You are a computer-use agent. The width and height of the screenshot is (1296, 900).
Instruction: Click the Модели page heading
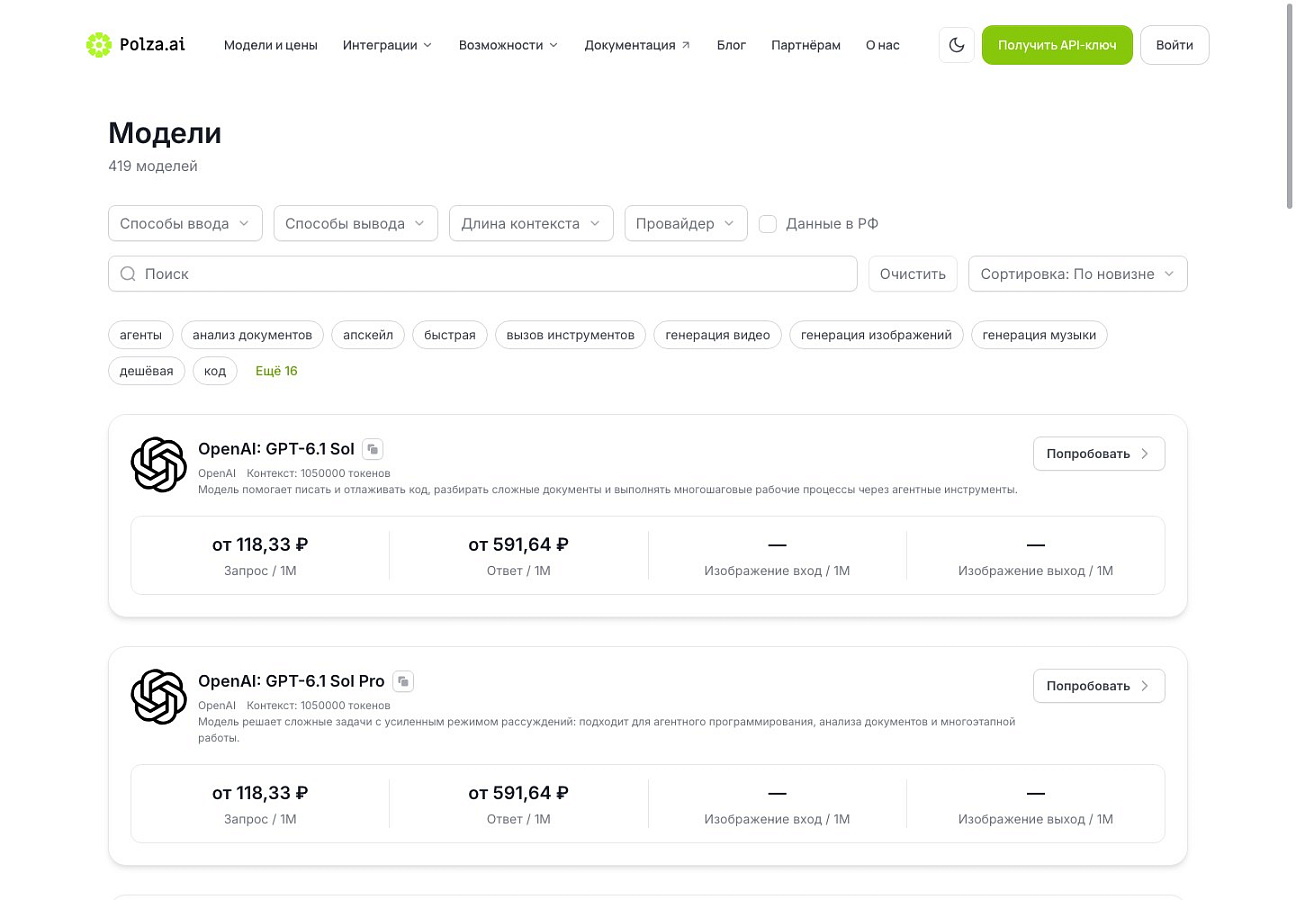(x=165, y=133)
